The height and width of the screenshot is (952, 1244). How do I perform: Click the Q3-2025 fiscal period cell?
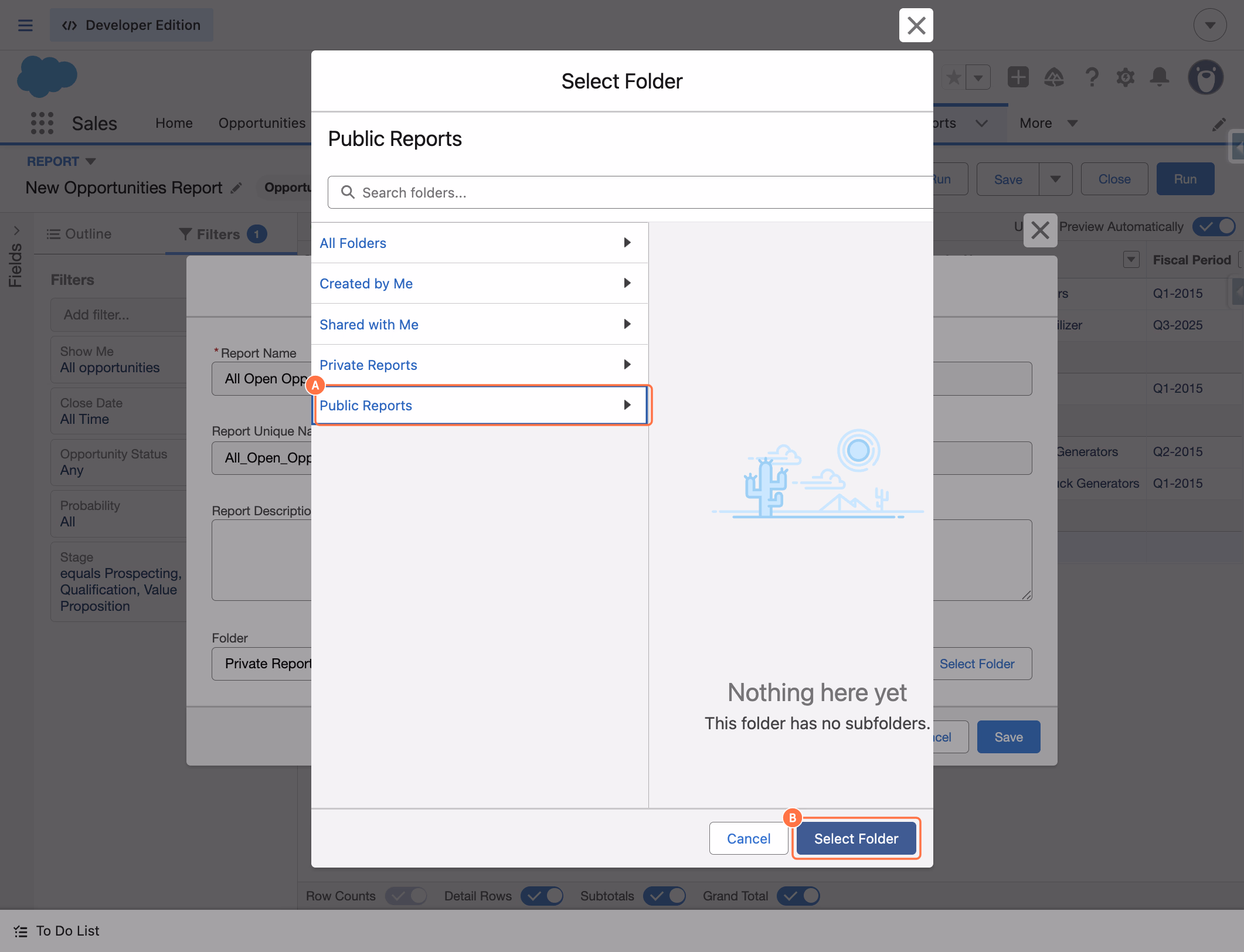coord(1178,325)
